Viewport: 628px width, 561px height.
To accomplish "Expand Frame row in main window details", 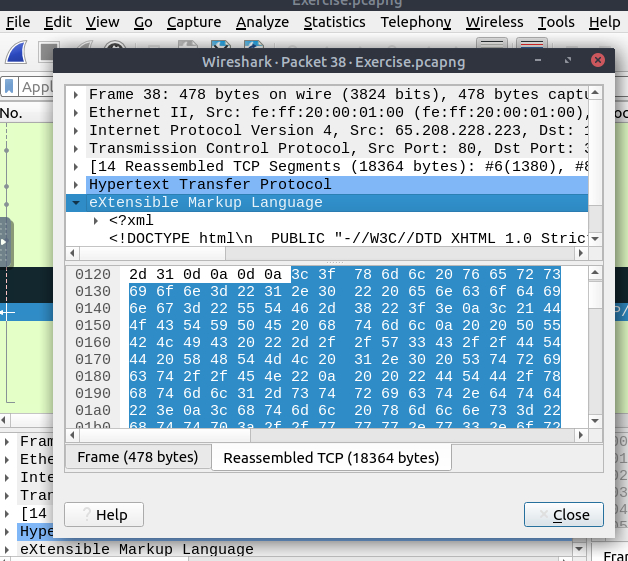I will (7, 442).
